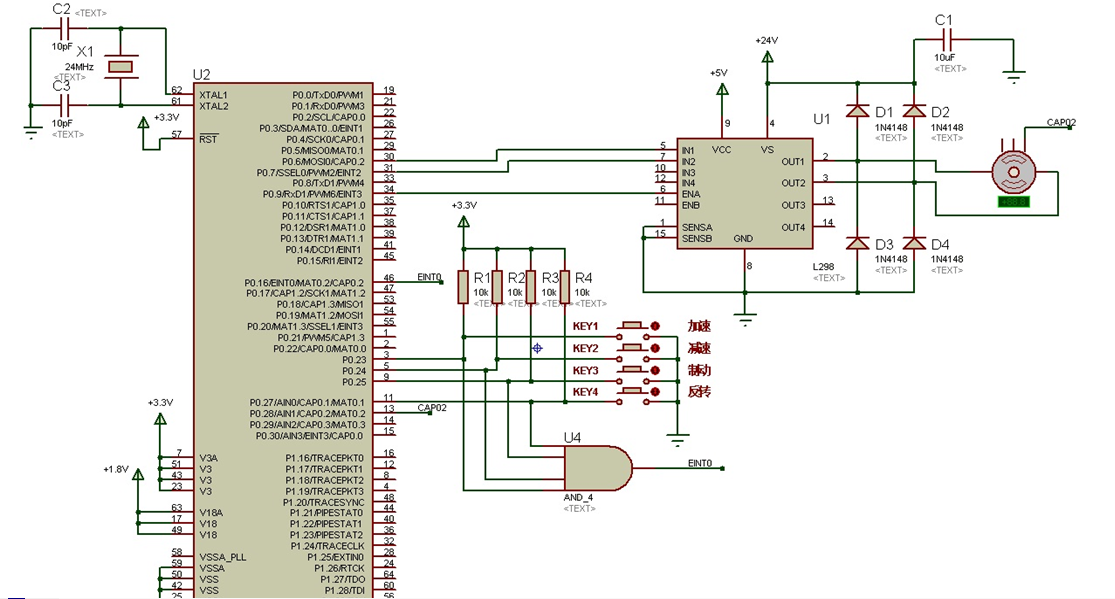Select the +5V power terminal arrow
Viewport: 1115px width, 599px height.
coord(722,89)
